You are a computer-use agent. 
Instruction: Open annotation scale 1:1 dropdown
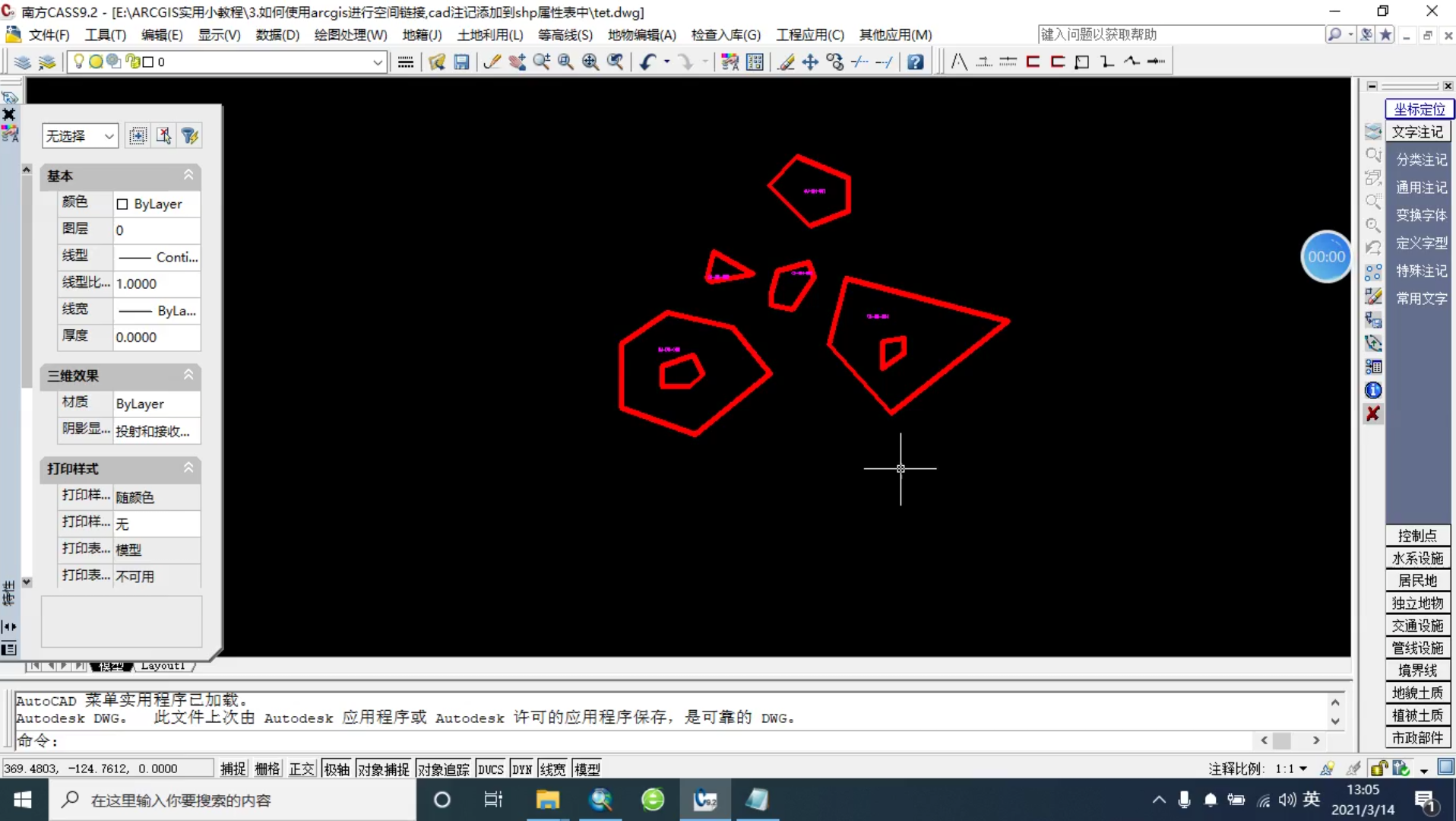coord(1292,769)
